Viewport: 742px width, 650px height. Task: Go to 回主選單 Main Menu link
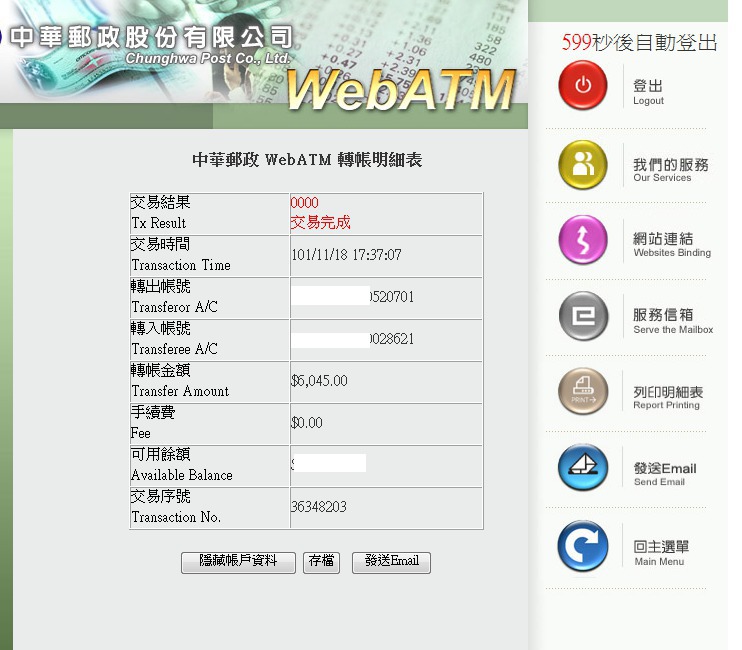coord(661,553)
